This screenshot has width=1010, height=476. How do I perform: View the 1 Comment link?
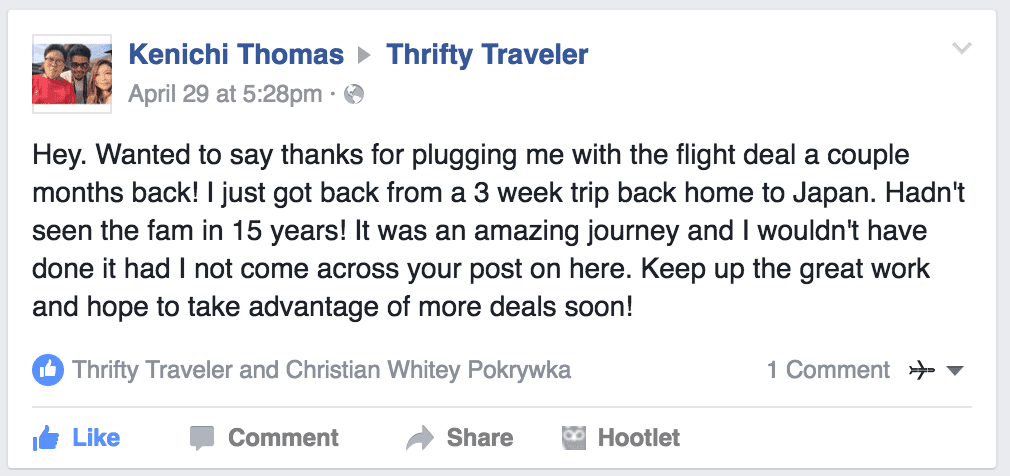[x=828, y=370]
